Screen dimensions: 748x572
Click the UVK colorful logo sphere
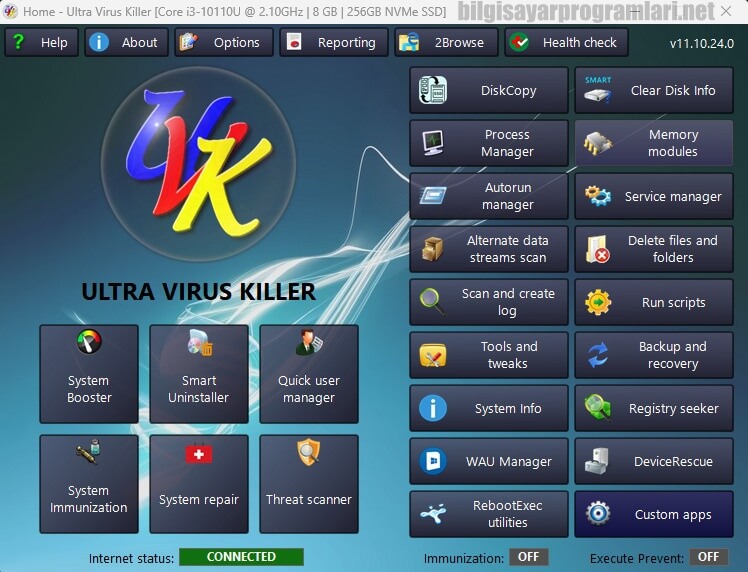pos(198,165)
